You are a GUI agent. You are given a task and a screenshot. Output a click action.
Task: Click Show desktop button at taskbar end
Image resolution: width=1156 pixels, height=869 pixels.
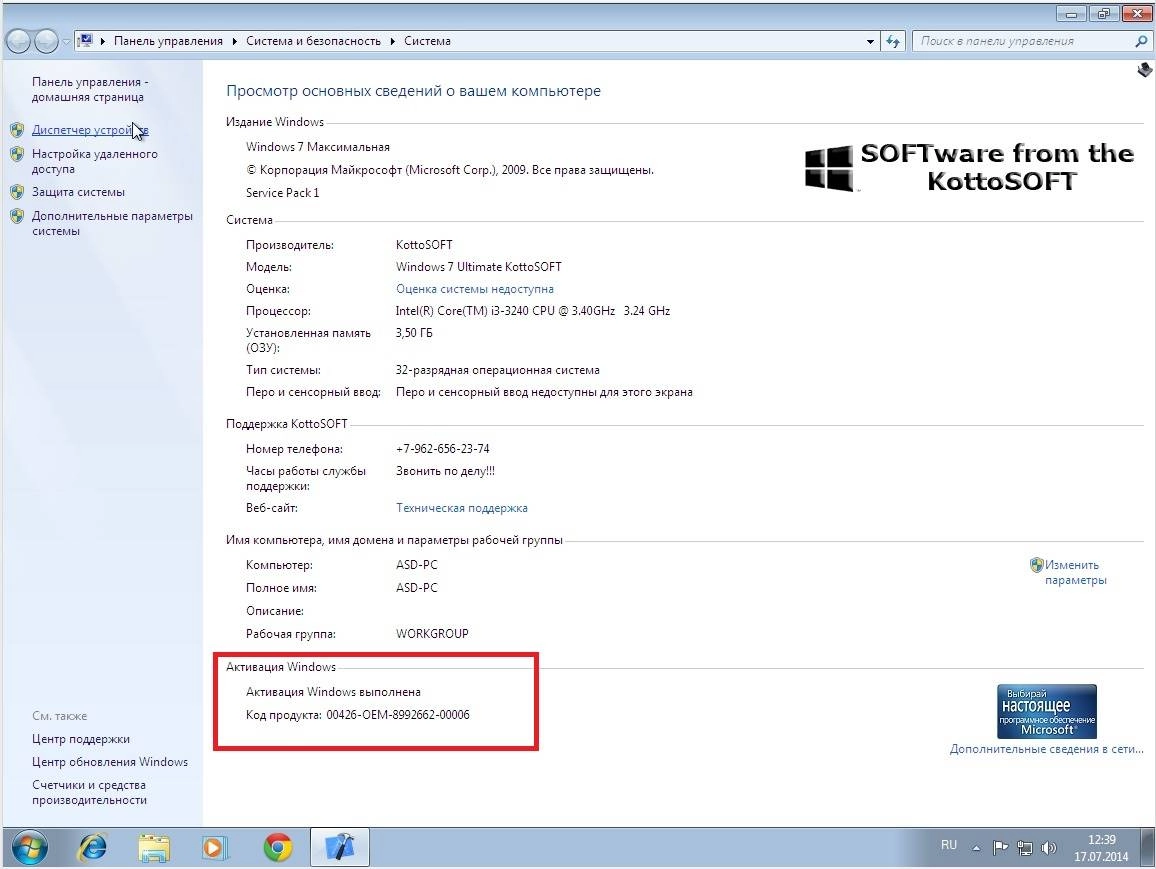pos(1147,848)
